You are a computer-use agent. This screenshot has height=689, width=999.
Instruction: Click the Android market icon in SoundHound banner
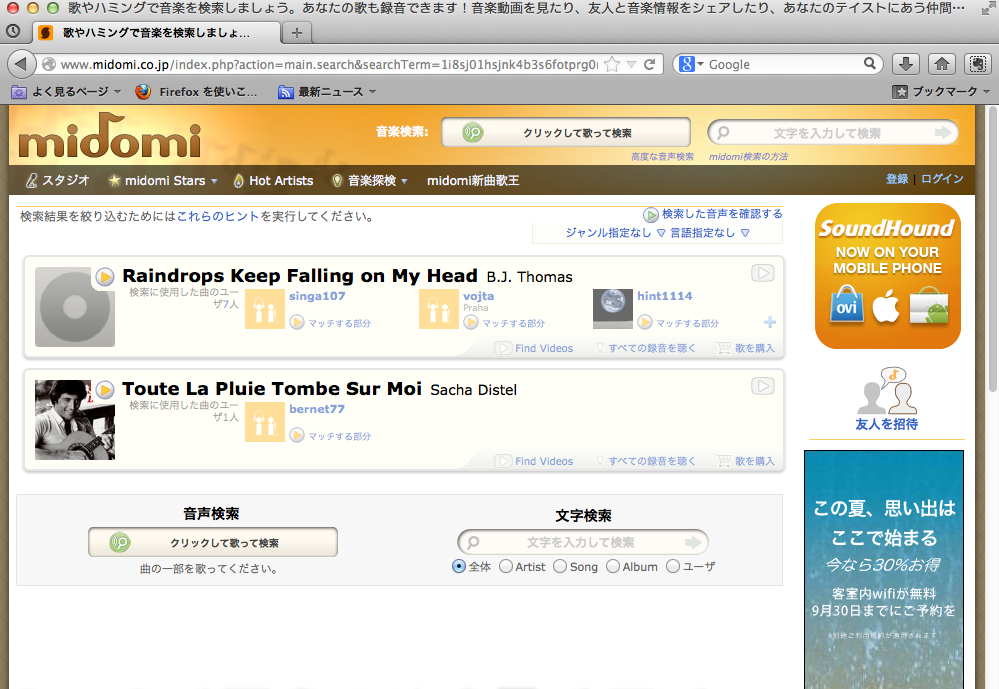929,305
